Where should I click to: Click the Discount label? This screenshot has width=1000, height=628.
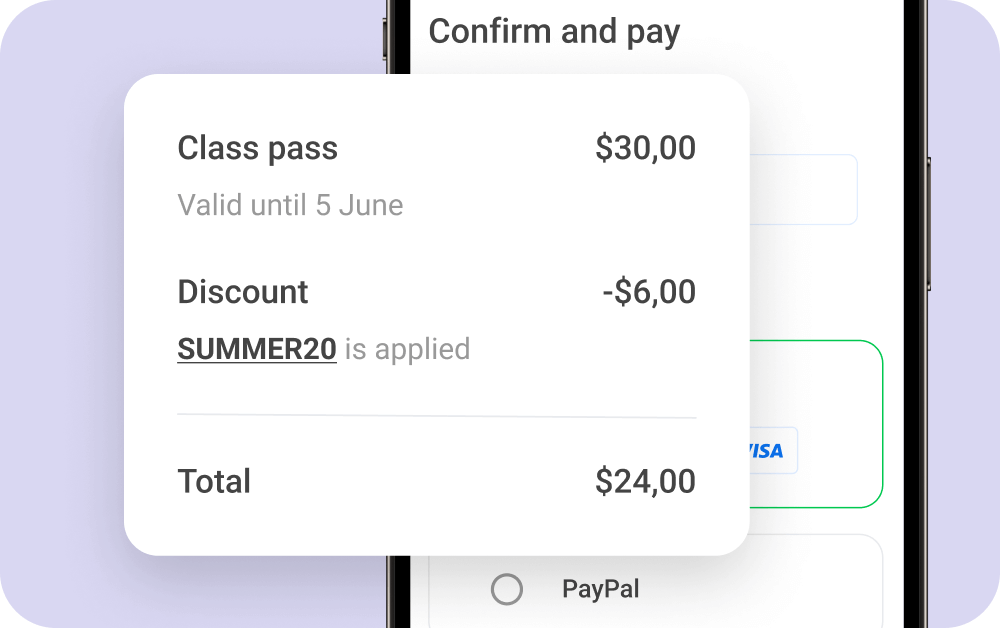click(x=243, y=292)
